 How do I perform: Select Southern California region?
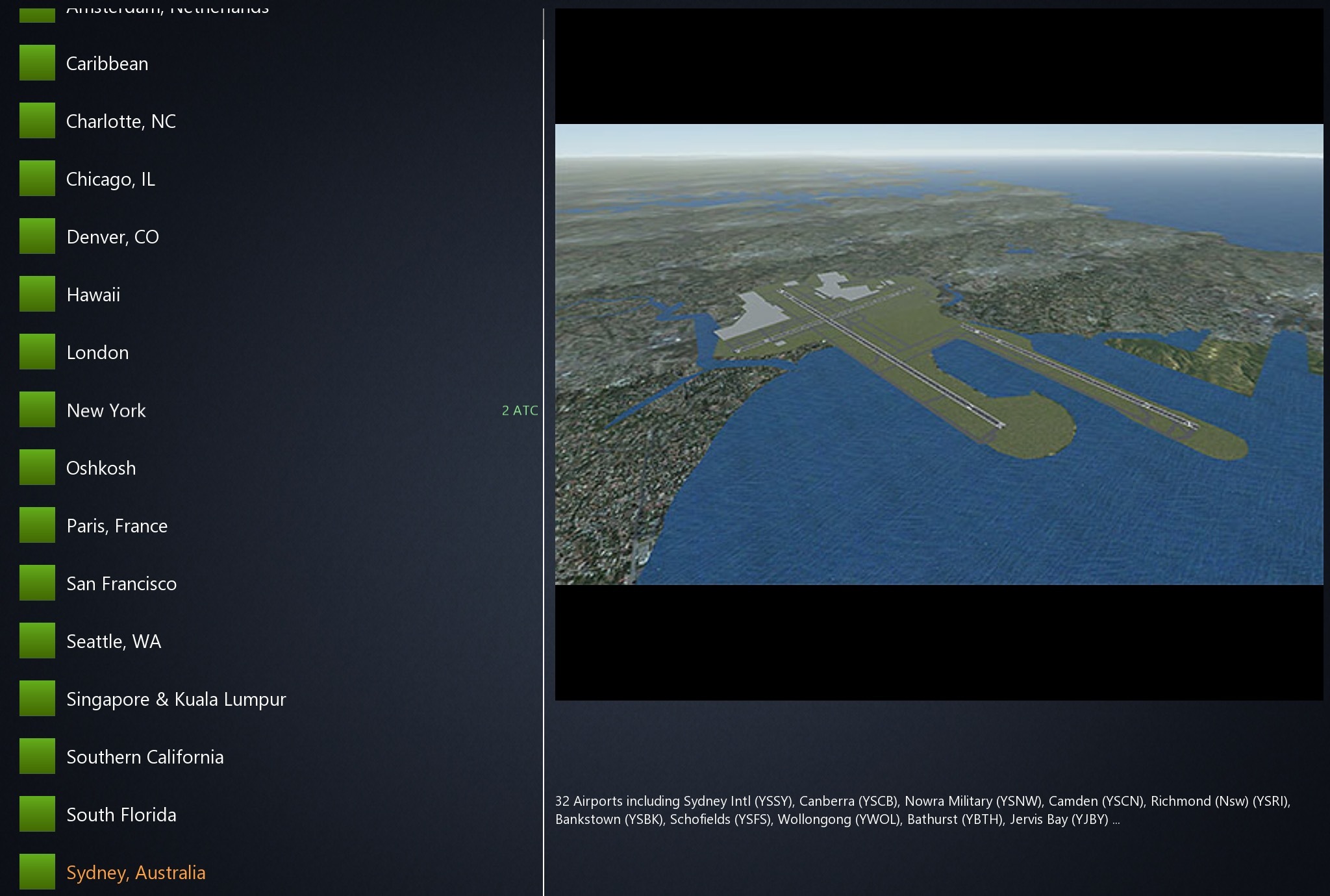tap(145, 757)
